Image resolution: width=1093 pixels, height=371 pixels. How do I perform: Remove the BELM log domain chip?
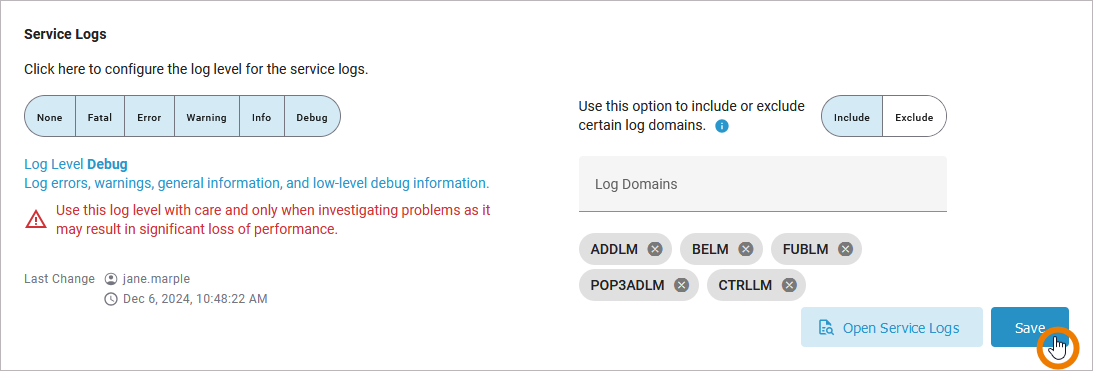pos(746,249)
